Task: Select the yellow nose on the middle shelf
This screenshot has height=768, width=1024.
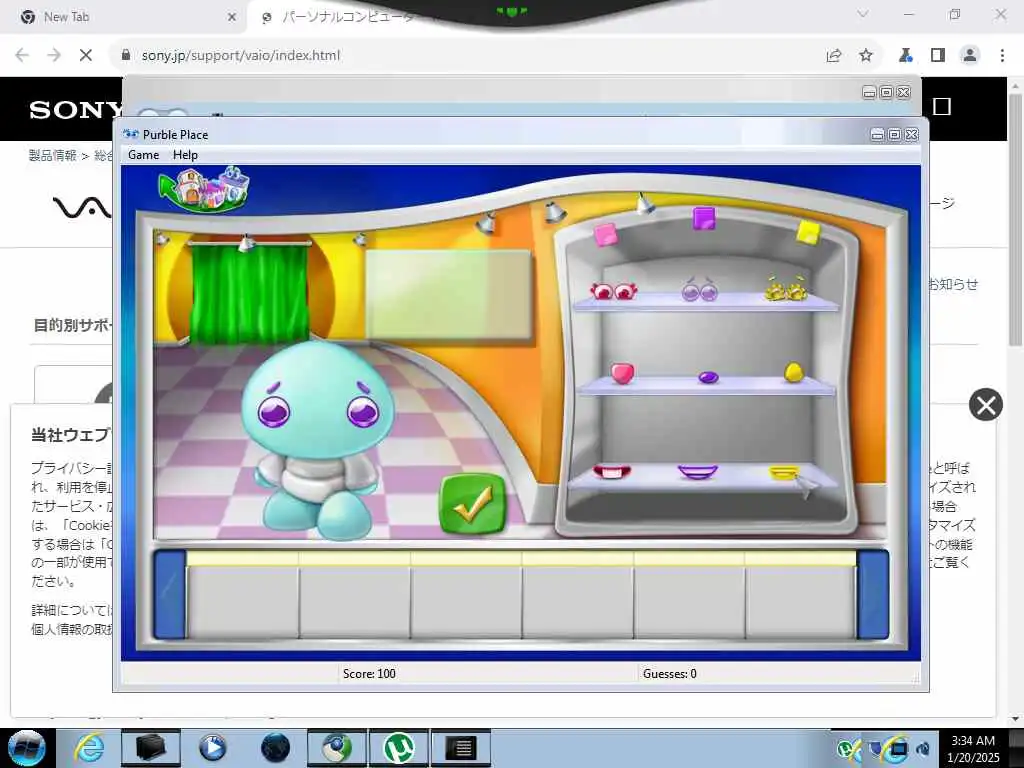Action: click(x=793, y=372)
